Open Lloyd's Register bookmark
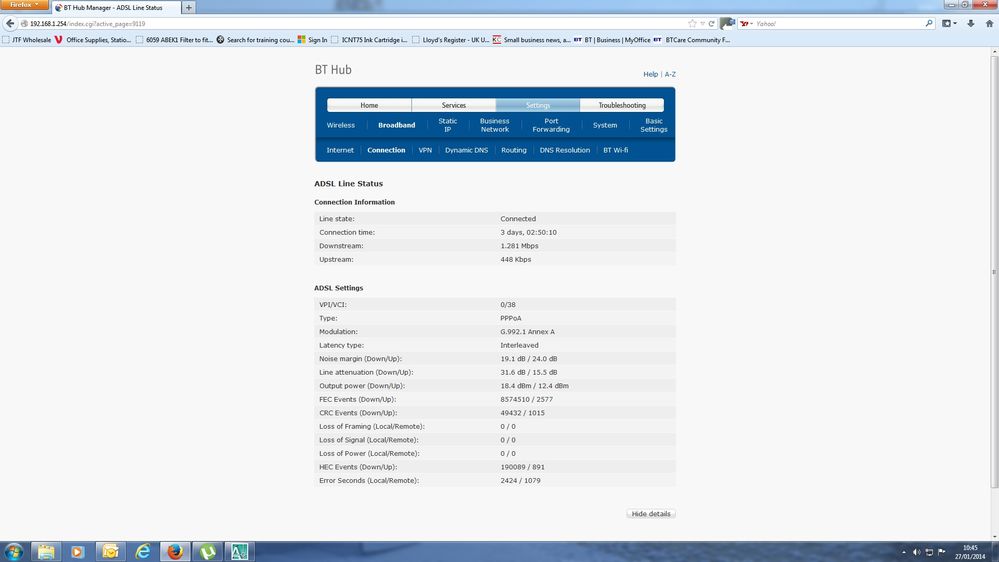The image size is (999, 562). tap(450, 40)
